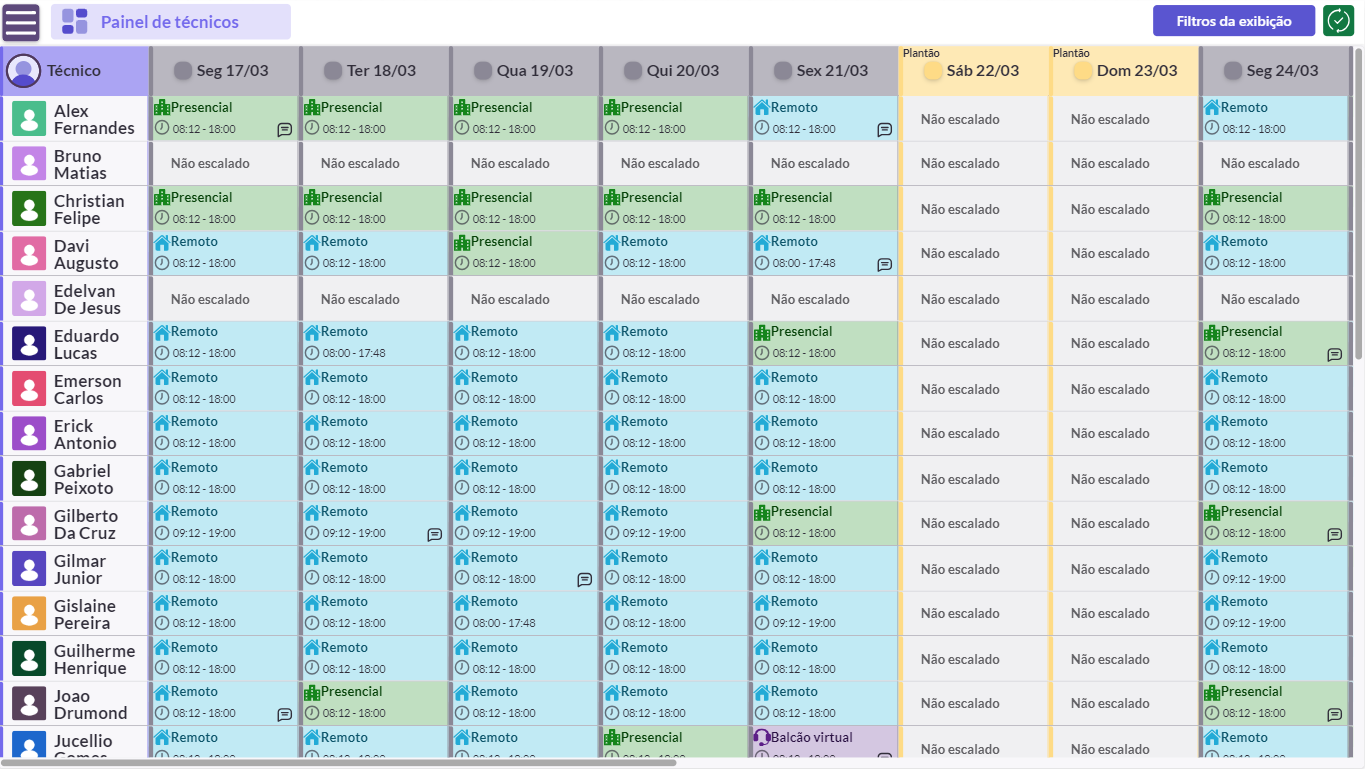Click the Painel de técnicos title tab

(171, 22)
